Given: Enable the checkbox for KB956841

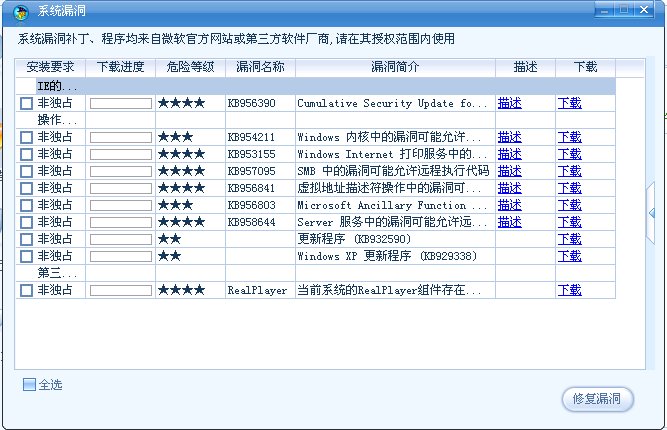Looking at the screenshot, I should 26,188.
